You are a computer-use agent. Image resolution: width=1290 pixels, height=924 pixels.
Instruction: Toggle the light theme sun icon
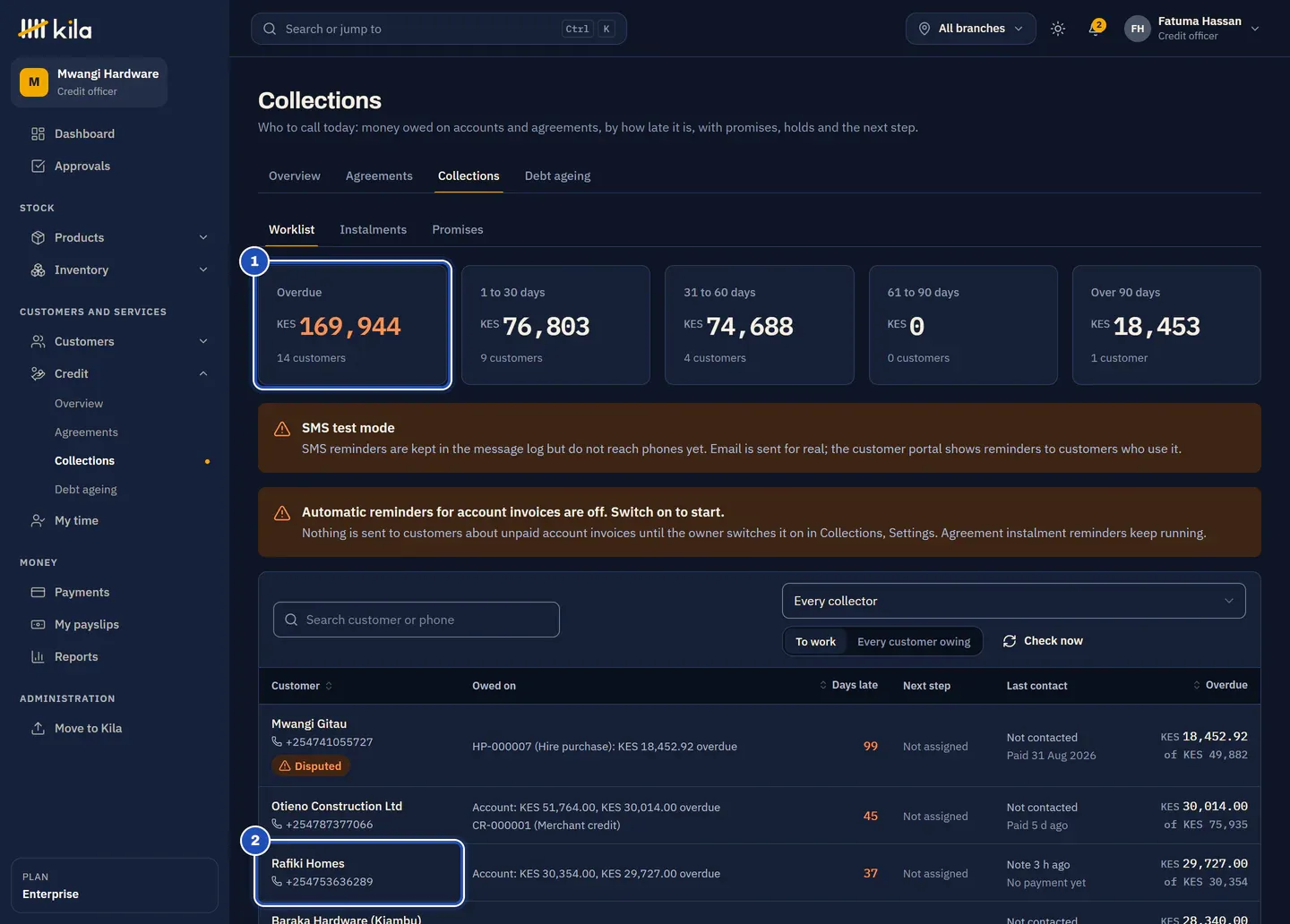1058,29
